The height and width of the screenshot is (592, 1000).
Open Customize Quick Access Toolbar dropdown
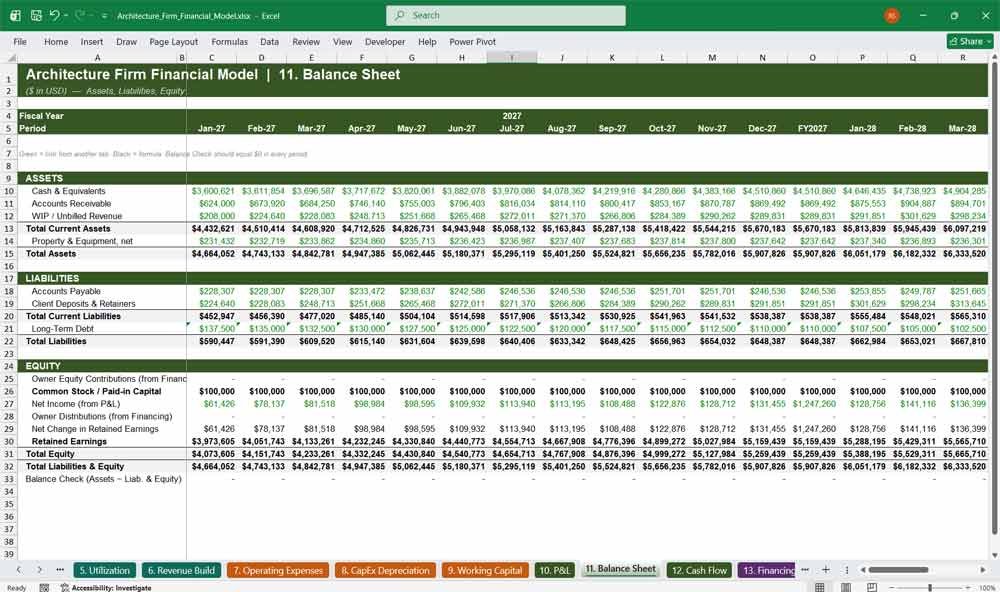(104, 16)
